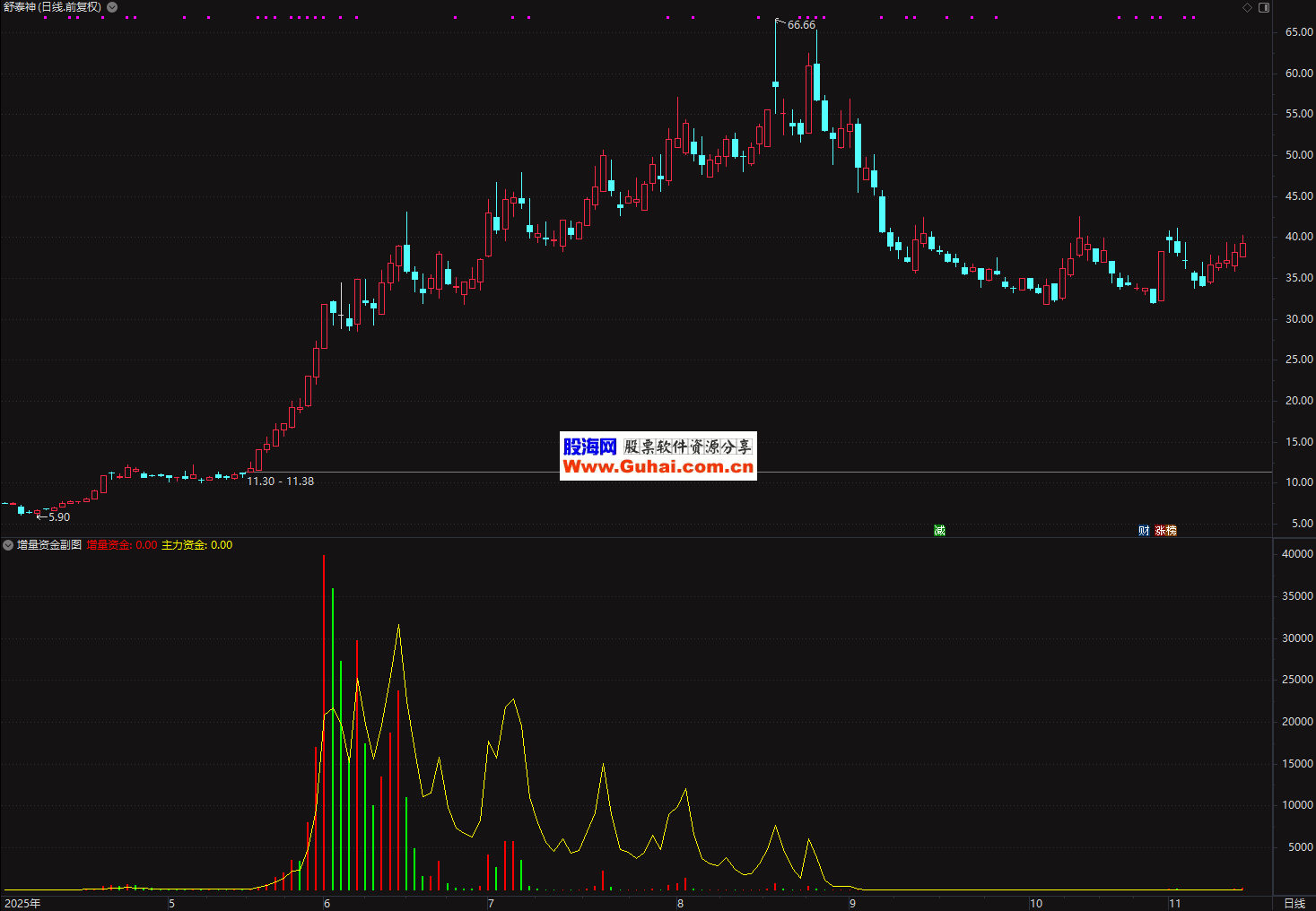Click the 45.00 price axis label
1316x911 pixels.
[1299, 196]
